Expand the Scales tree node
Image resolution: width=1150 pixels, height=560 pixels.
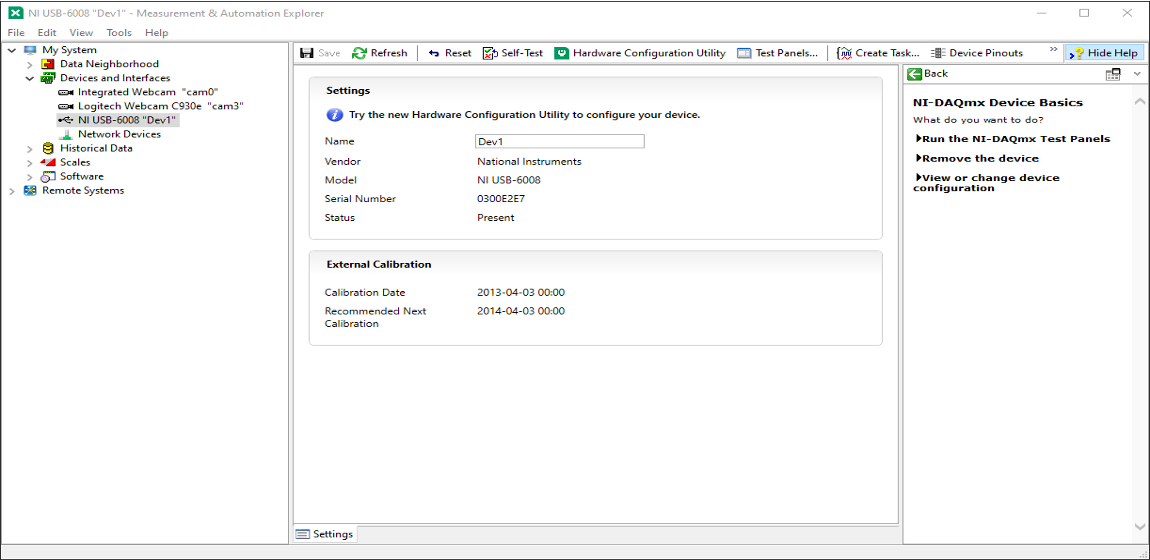pyautogui.click(x=30, y=163)
